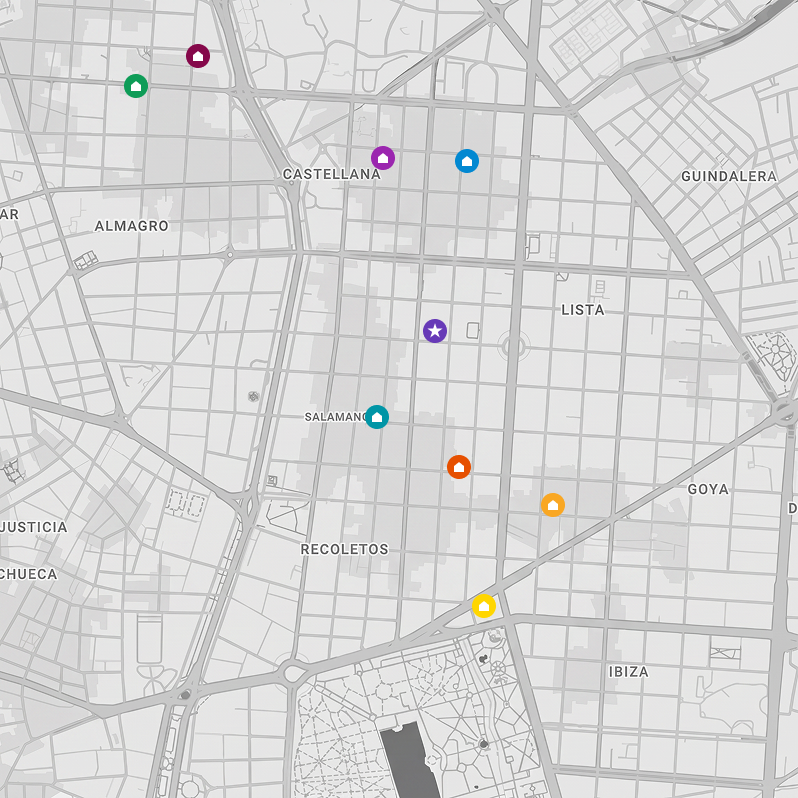This screenshot has height=798, width=798.
Task: Select the green house marker
Action: point(136,86)
